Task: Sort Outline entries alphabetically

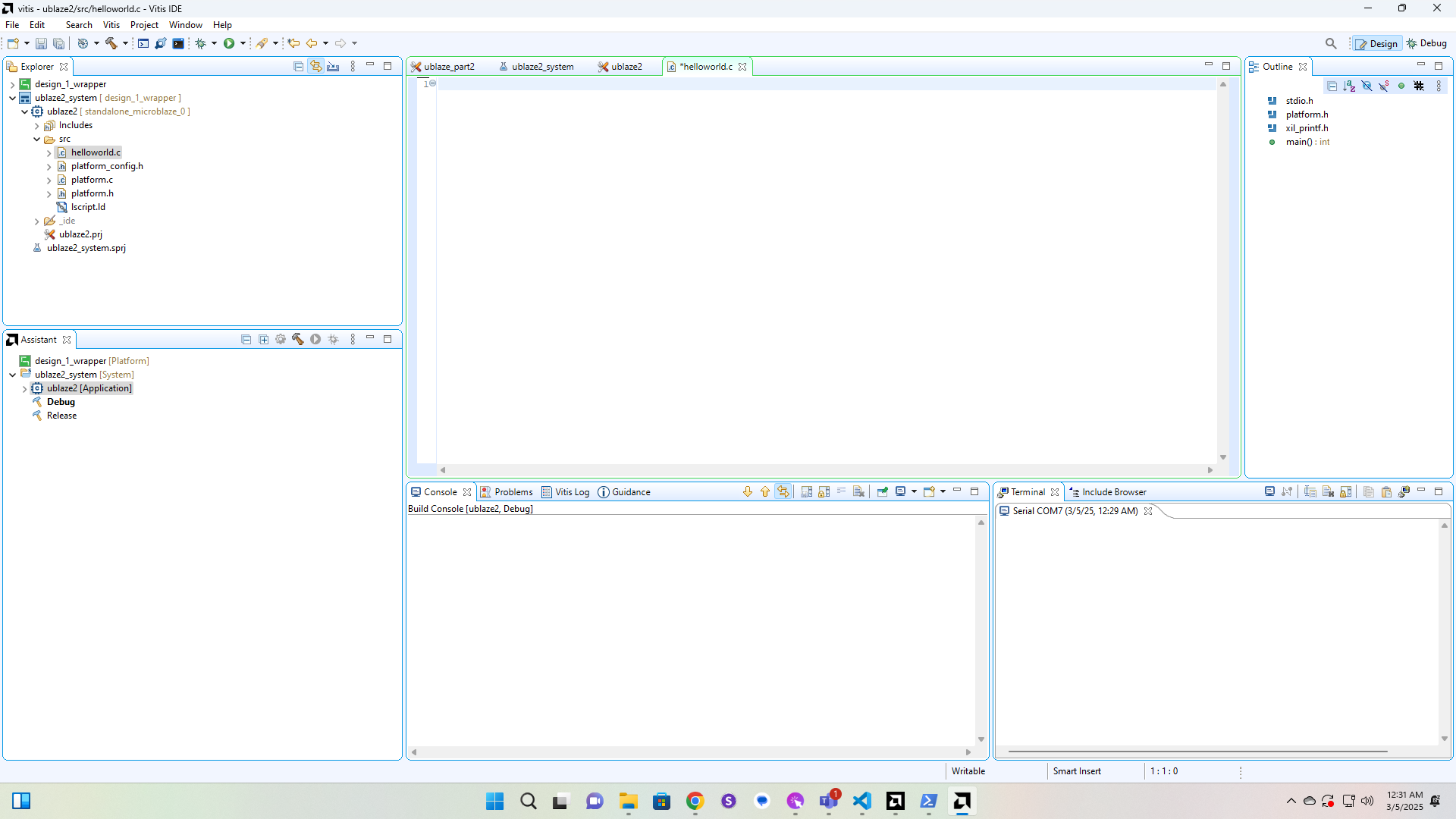Action: point(1349,86)
